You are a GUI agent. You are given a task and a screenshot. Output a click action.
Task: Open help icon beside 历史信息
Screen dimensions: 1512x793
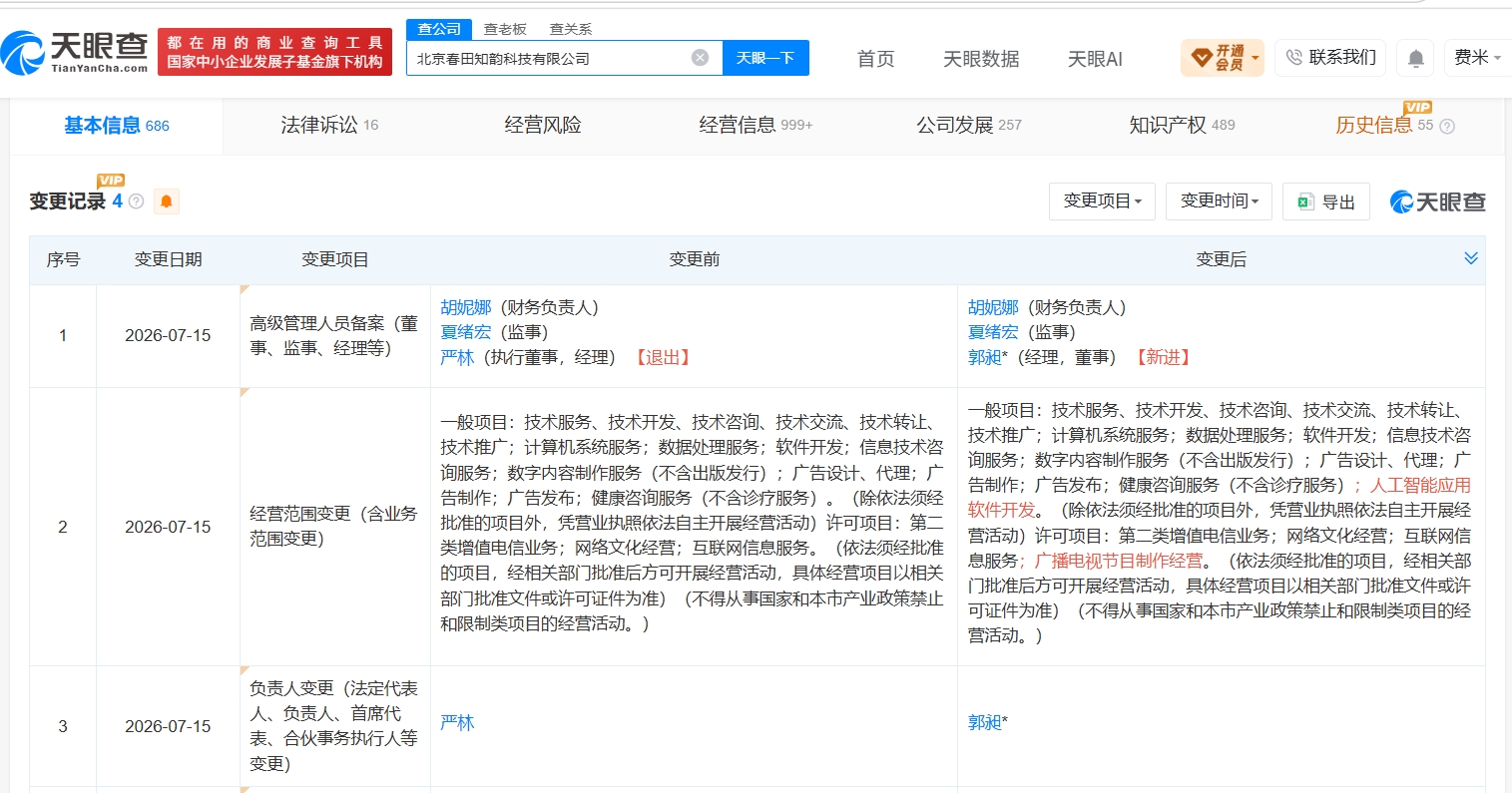[x=1447, y=126]
